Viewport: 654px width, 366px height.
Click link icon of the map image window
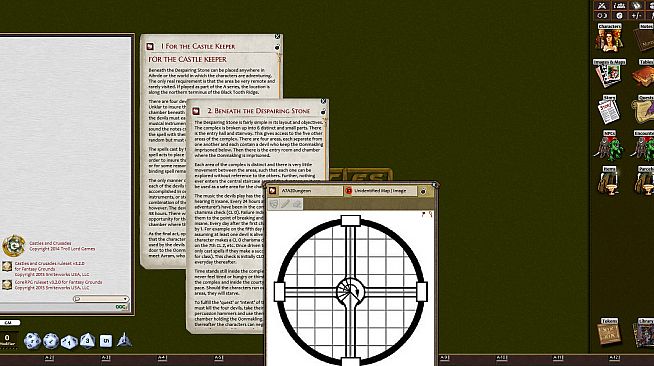tap(273, 191)
